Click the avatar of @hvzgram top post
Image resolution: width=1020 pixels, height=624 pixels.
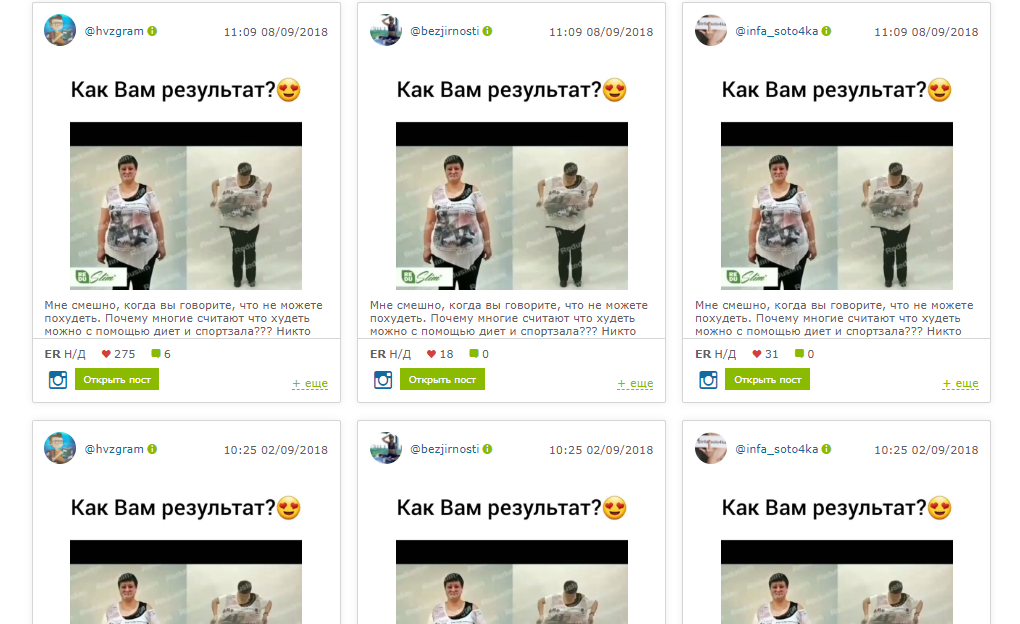[60, 30]
